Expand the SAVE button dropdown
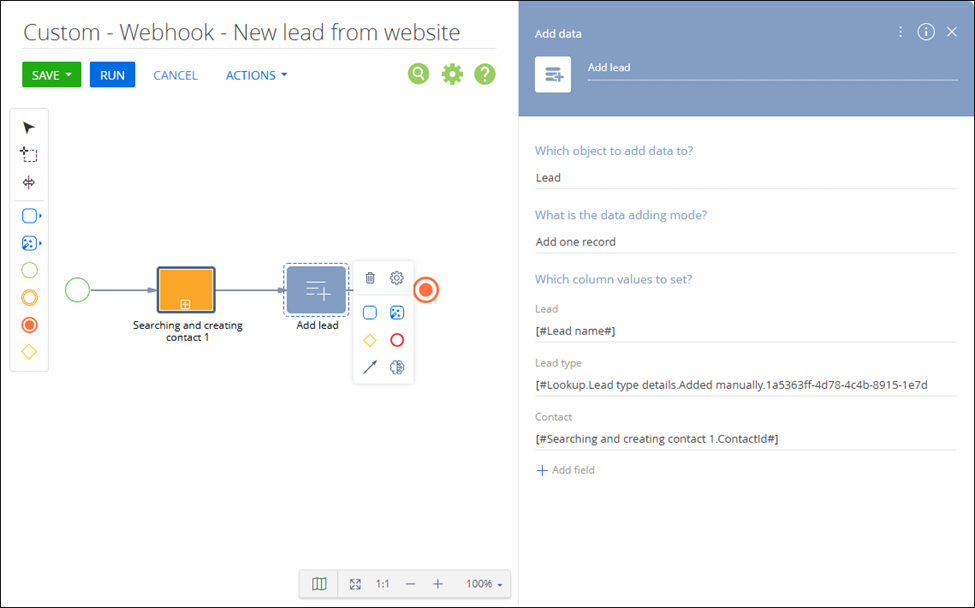This screenshot has width=975, height=608. [68, 76]
